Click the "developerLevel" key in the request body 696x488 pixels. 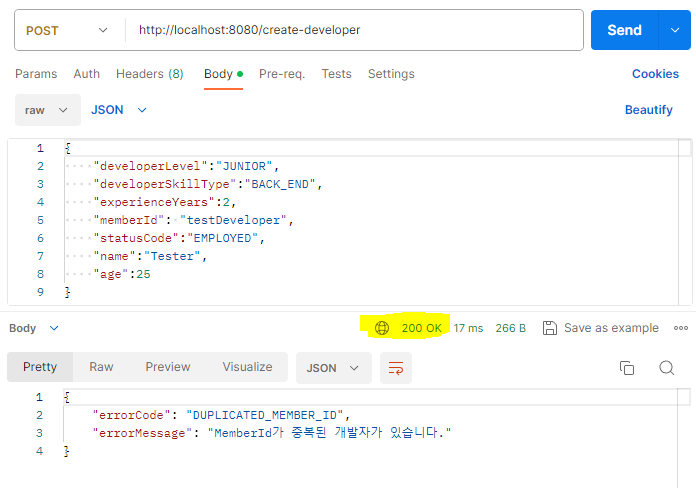150,166
